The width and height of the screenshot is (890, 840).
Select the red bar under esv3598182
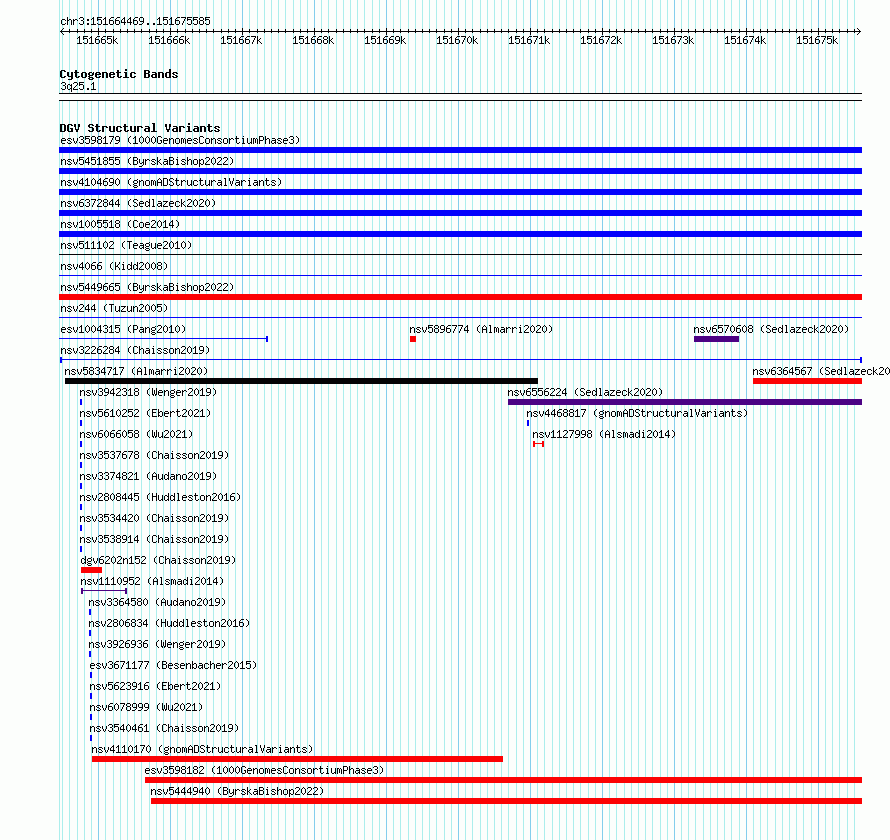pos(503,780)
